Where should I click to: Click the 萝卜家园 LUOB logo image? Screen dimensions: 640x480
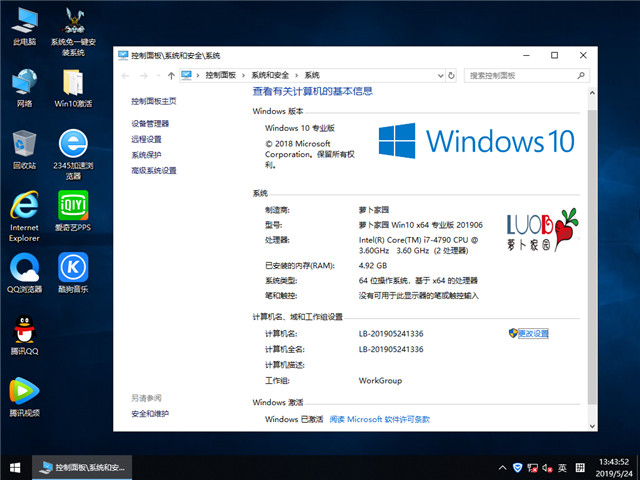(x=542, y=229)
